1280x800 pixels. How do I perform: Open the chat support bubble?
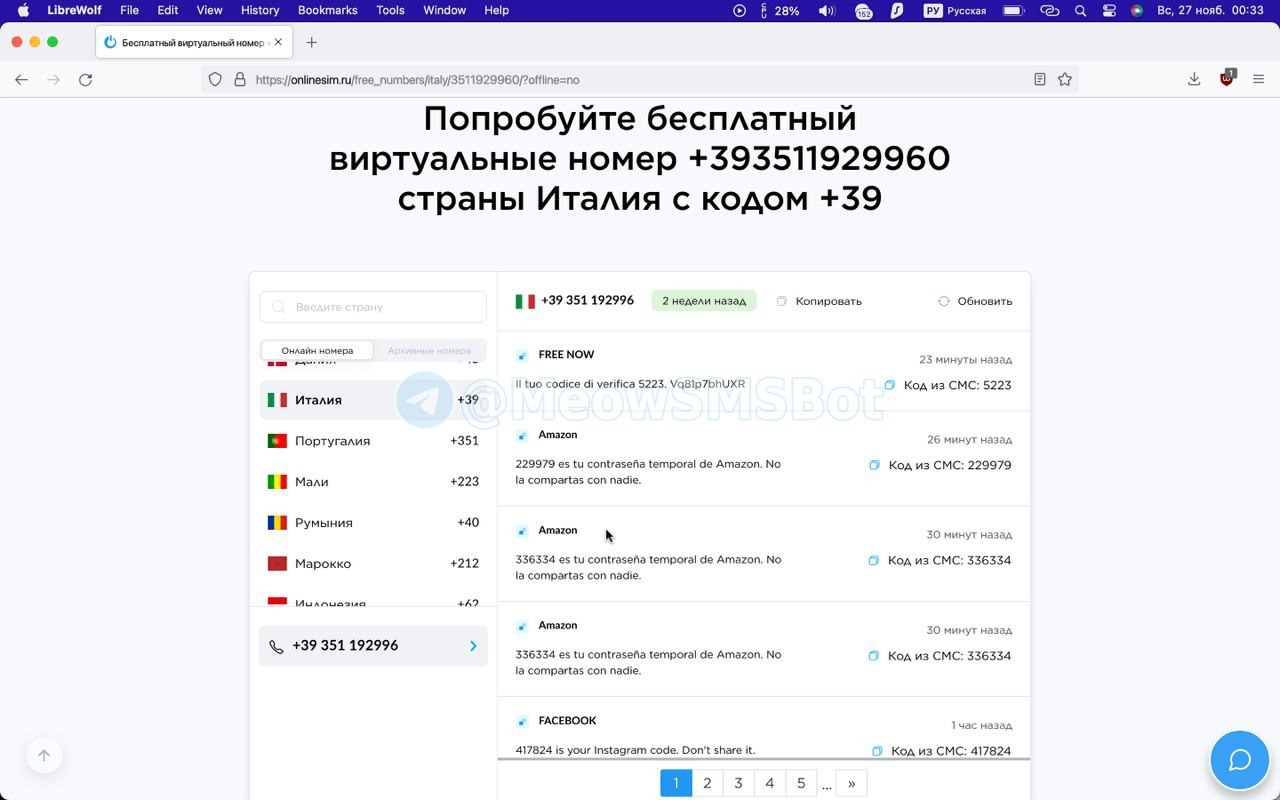[x=1240, y=760]
